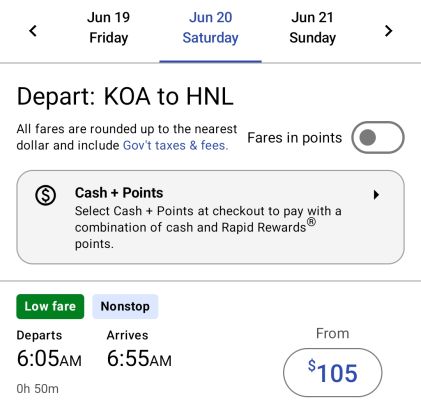Click the Fares in points label

[x=295, y=138]
